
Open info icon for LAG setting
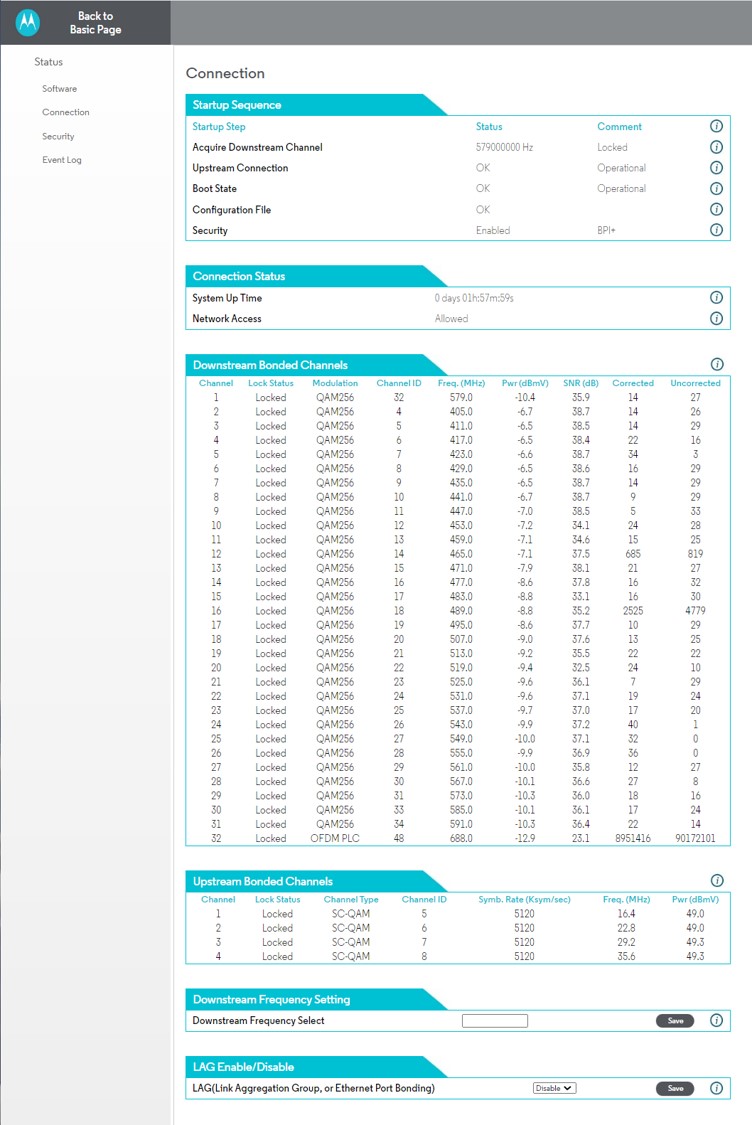pos(716,1088)
